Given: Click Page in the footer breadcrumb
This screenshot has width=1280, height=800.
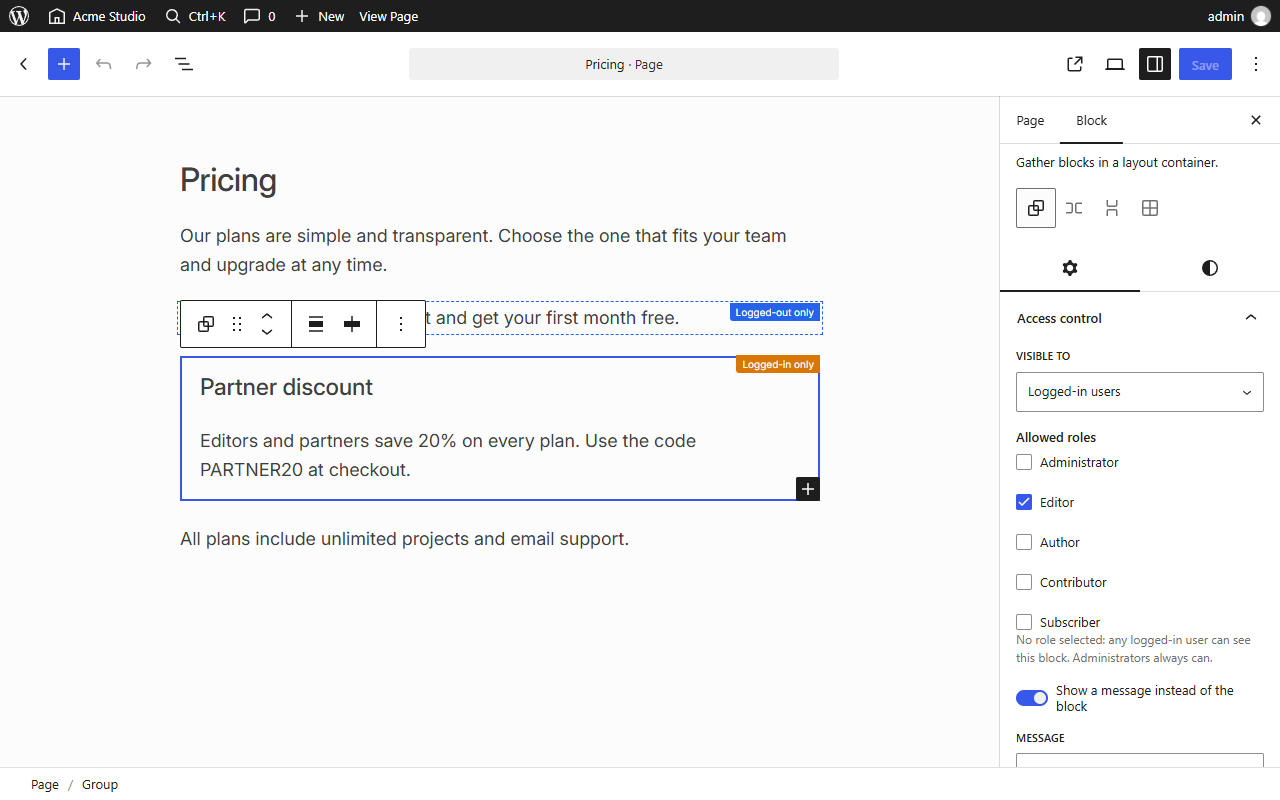Looking at the screenshot, I should pyautogui.click(x=45, y=784).
